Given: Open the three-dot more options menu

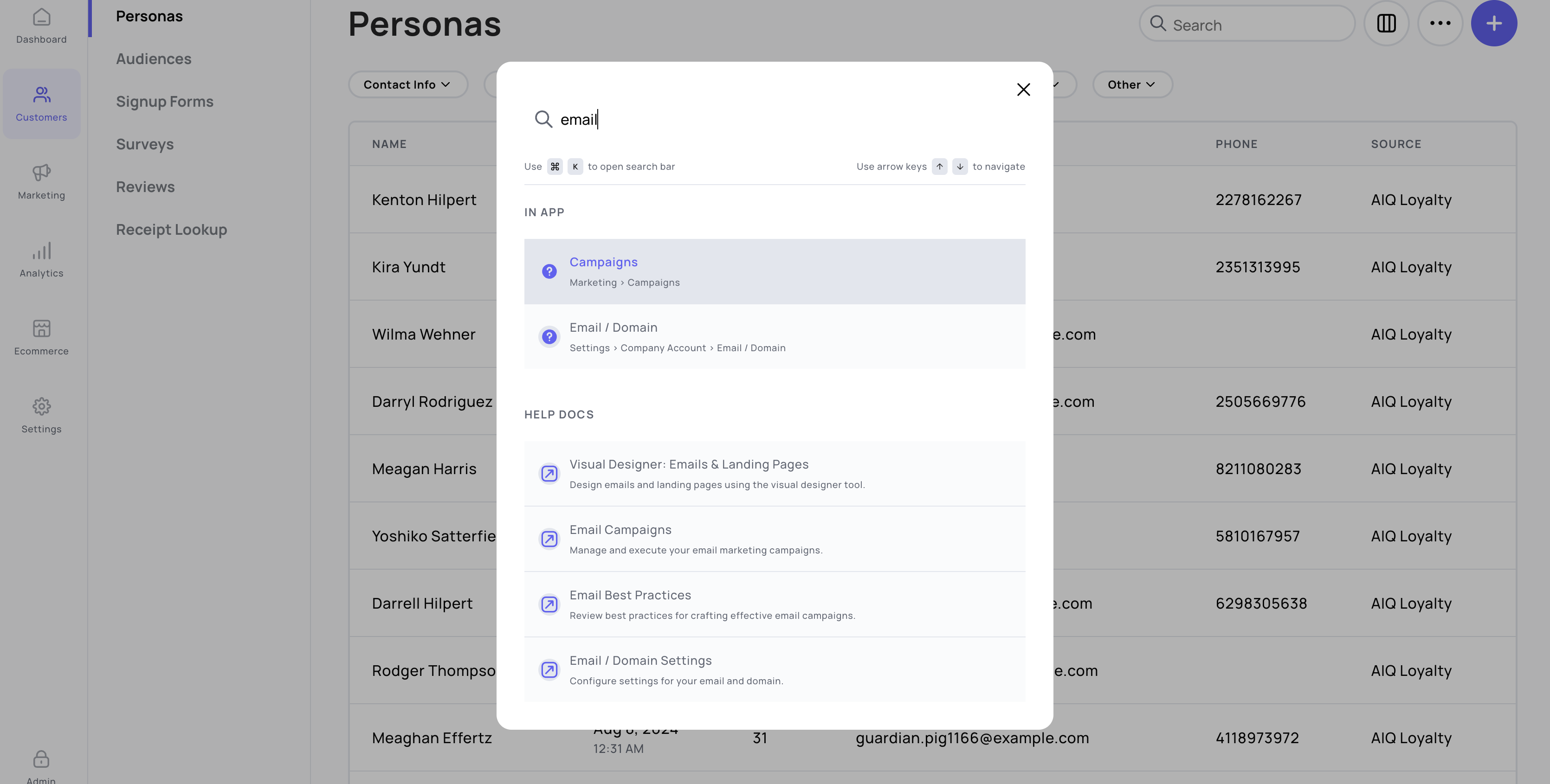Looking at the screenshot, I should tap(1440, 24).
